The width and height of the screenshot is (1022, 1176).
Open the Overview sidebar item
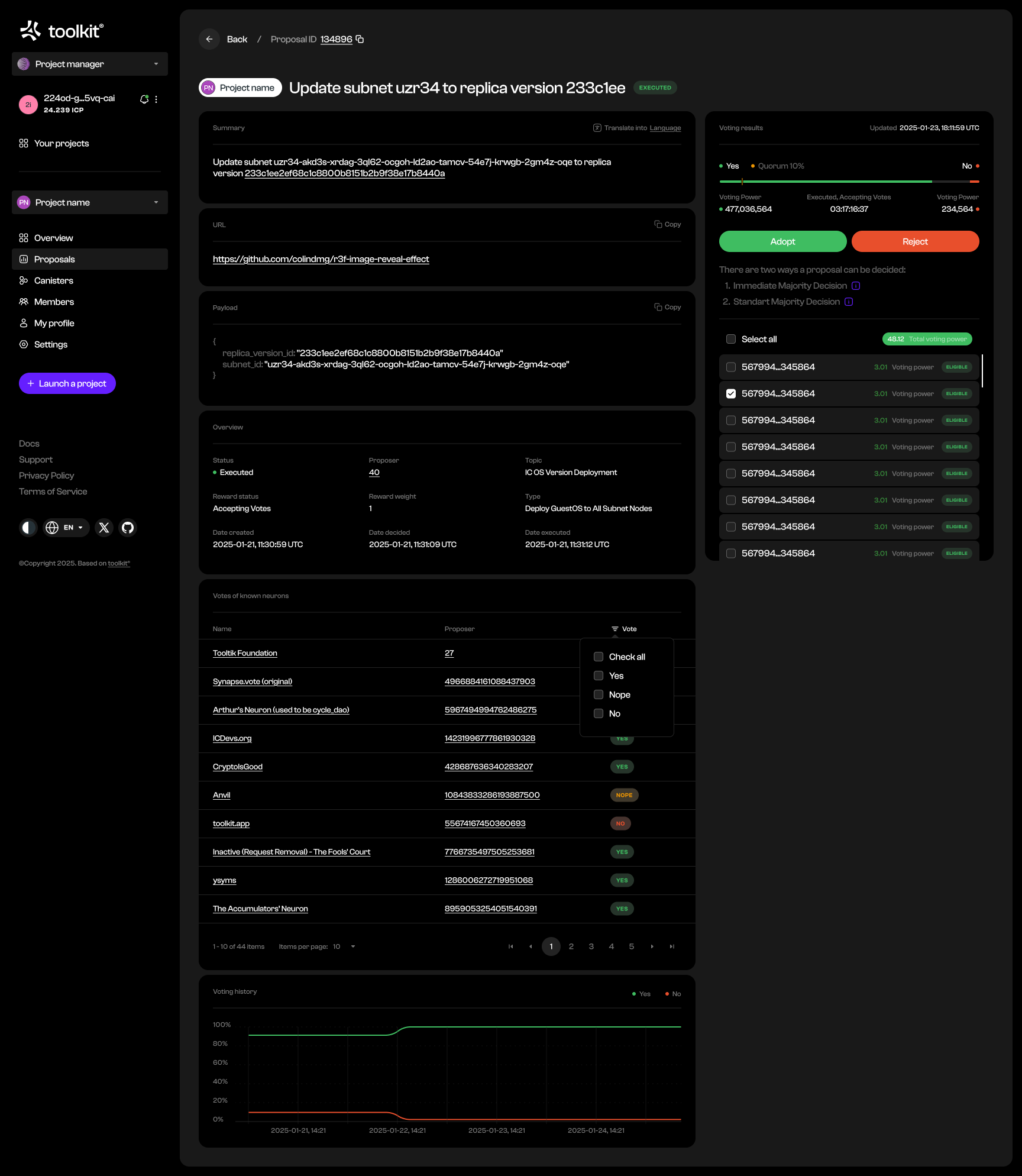(x=90, y=238)
